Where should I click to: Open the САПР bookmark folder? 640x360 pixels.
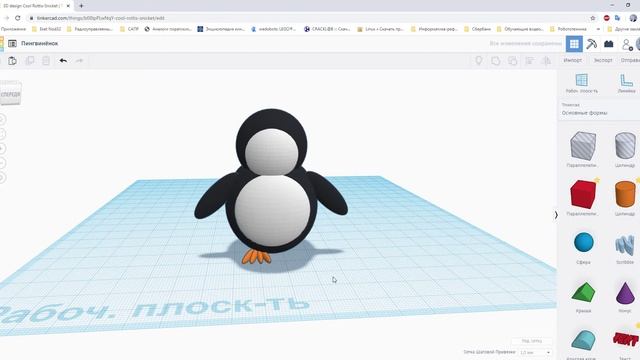pyautogui.click(x=129, y=29)
